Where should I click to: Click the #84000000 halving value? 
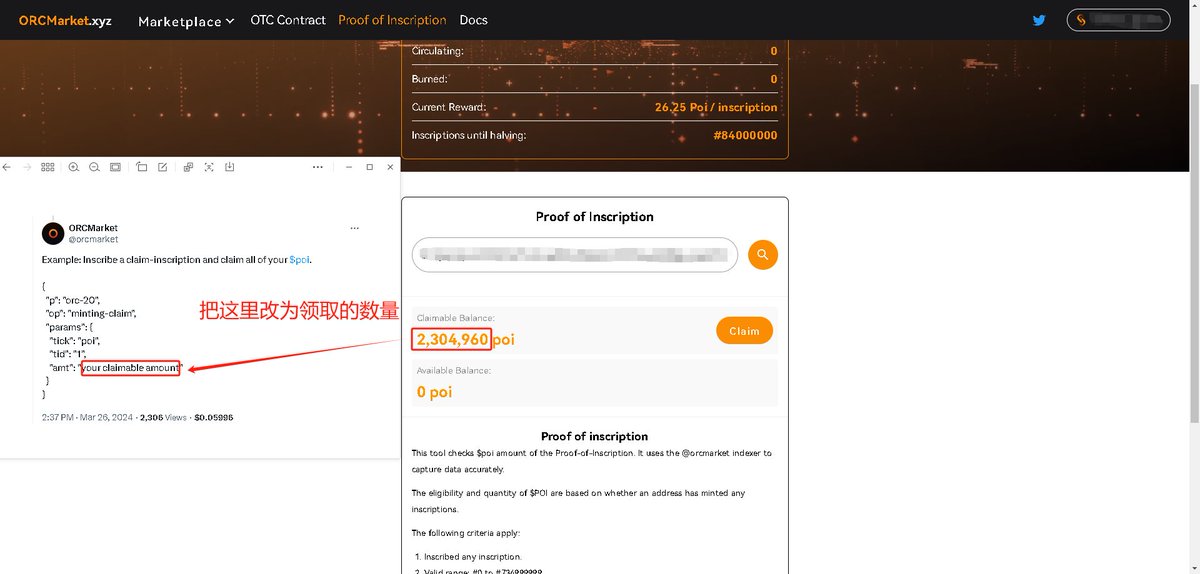(745, 135)
